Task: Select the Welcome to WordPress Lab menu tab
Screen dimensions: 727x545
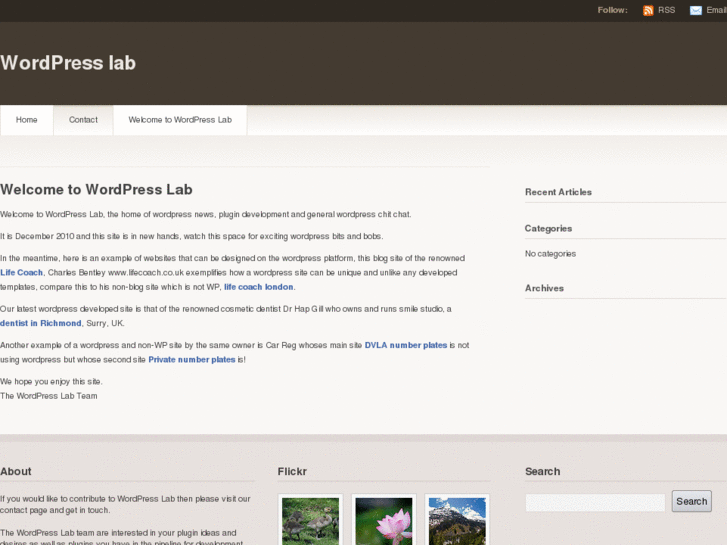Action: click(x=180, y=120)
